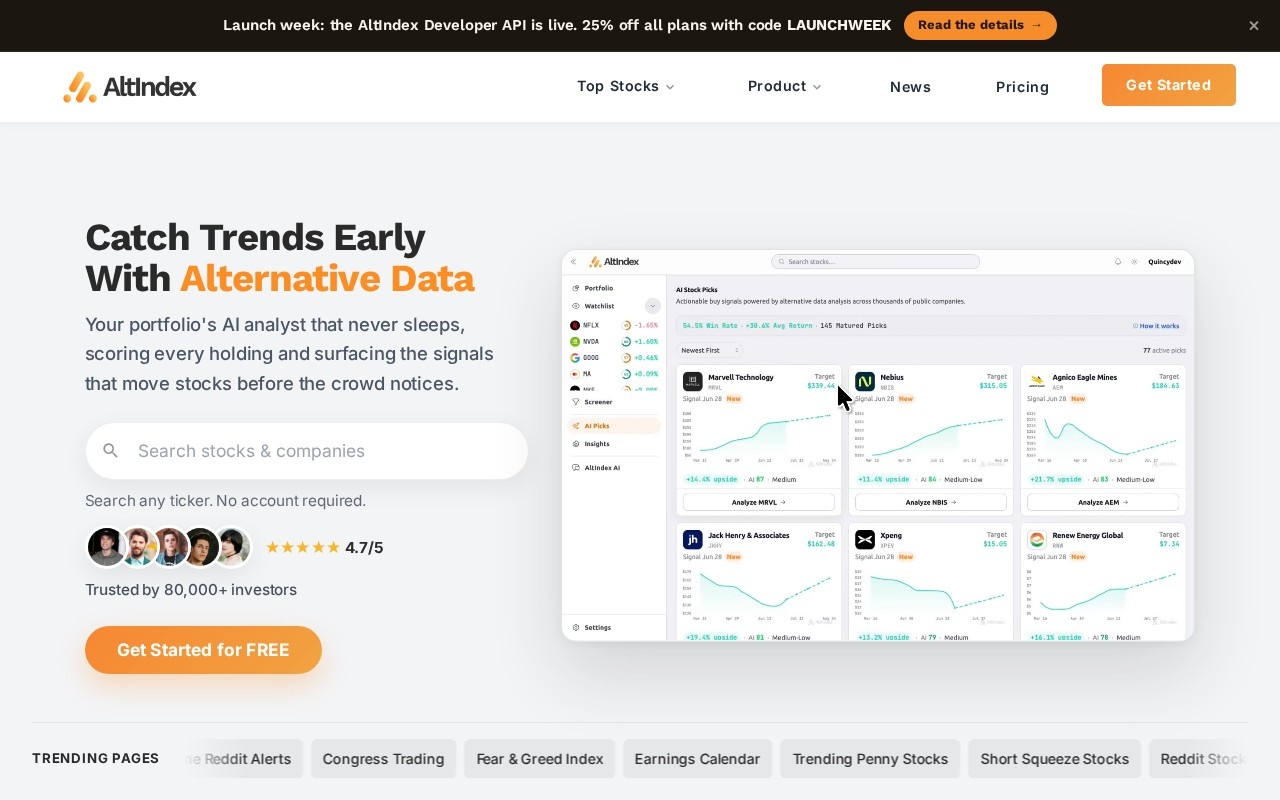Expand the Top Stocks menu
1280x800 pixels.
tap(626, 87)
